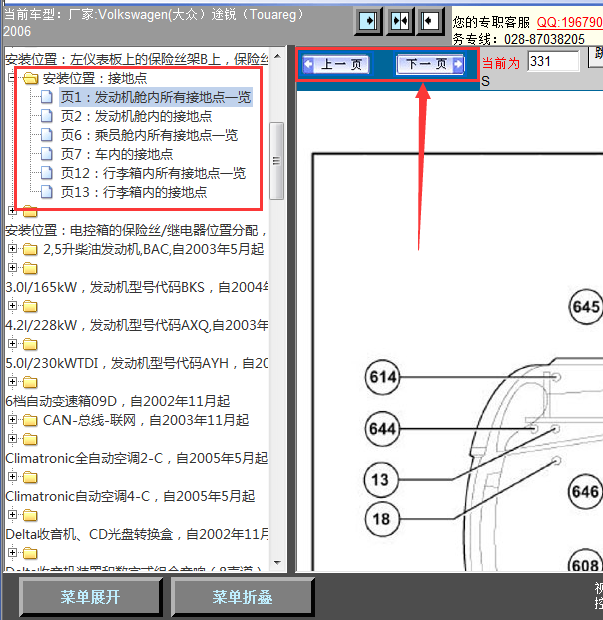This screenshot has width=603, height=620.
Task: Click folder icon above Climatronic全自动空调2-C
Action: pyautogui.click(x=30, y=439)
